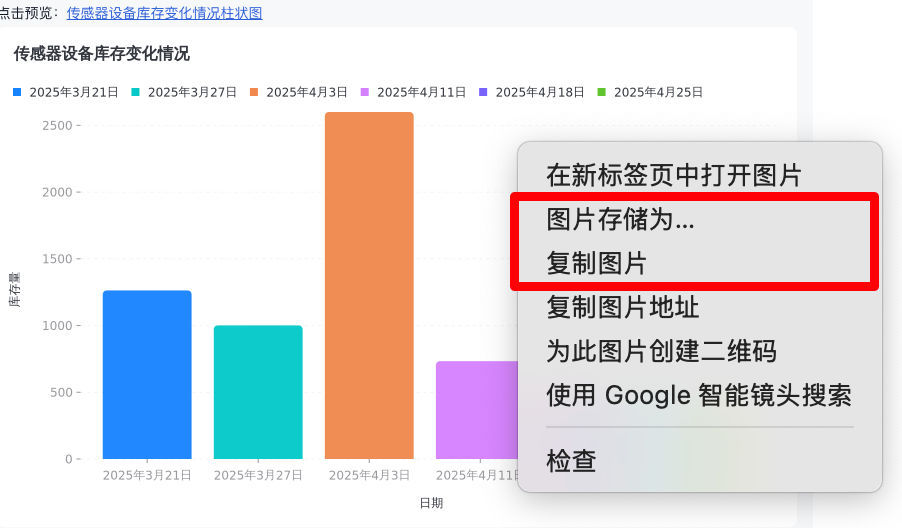
Task: Click the pink bar for 2025年4月11日
Action: [x=477, y=410]
